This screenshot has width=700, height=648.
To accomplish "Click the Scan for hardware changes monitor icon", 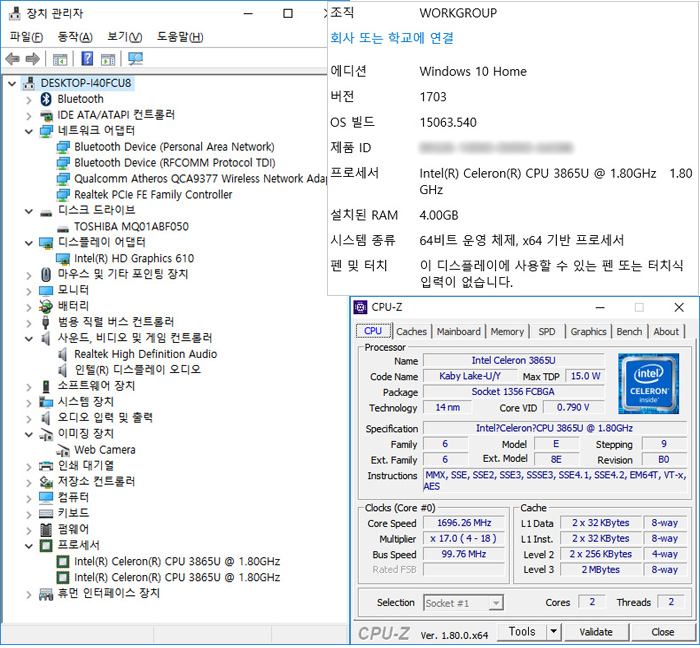I will tap(135, 58).
